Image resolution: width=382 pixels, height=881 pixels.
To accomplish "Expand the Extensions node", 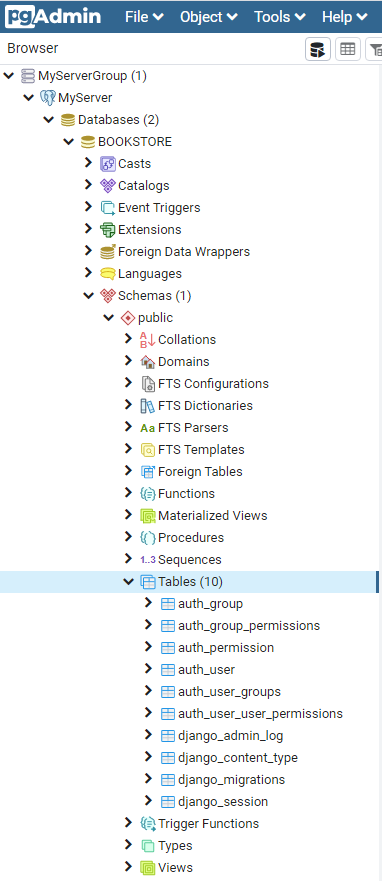I will (88, 229).
